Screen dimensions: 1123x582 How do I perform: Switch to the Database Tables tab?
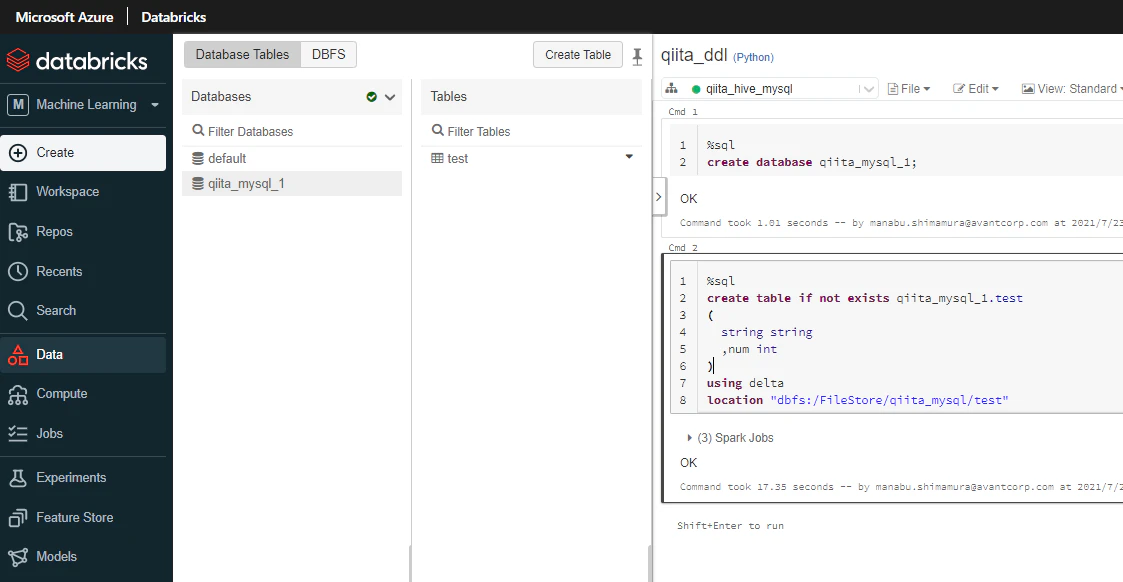point(242,54)
